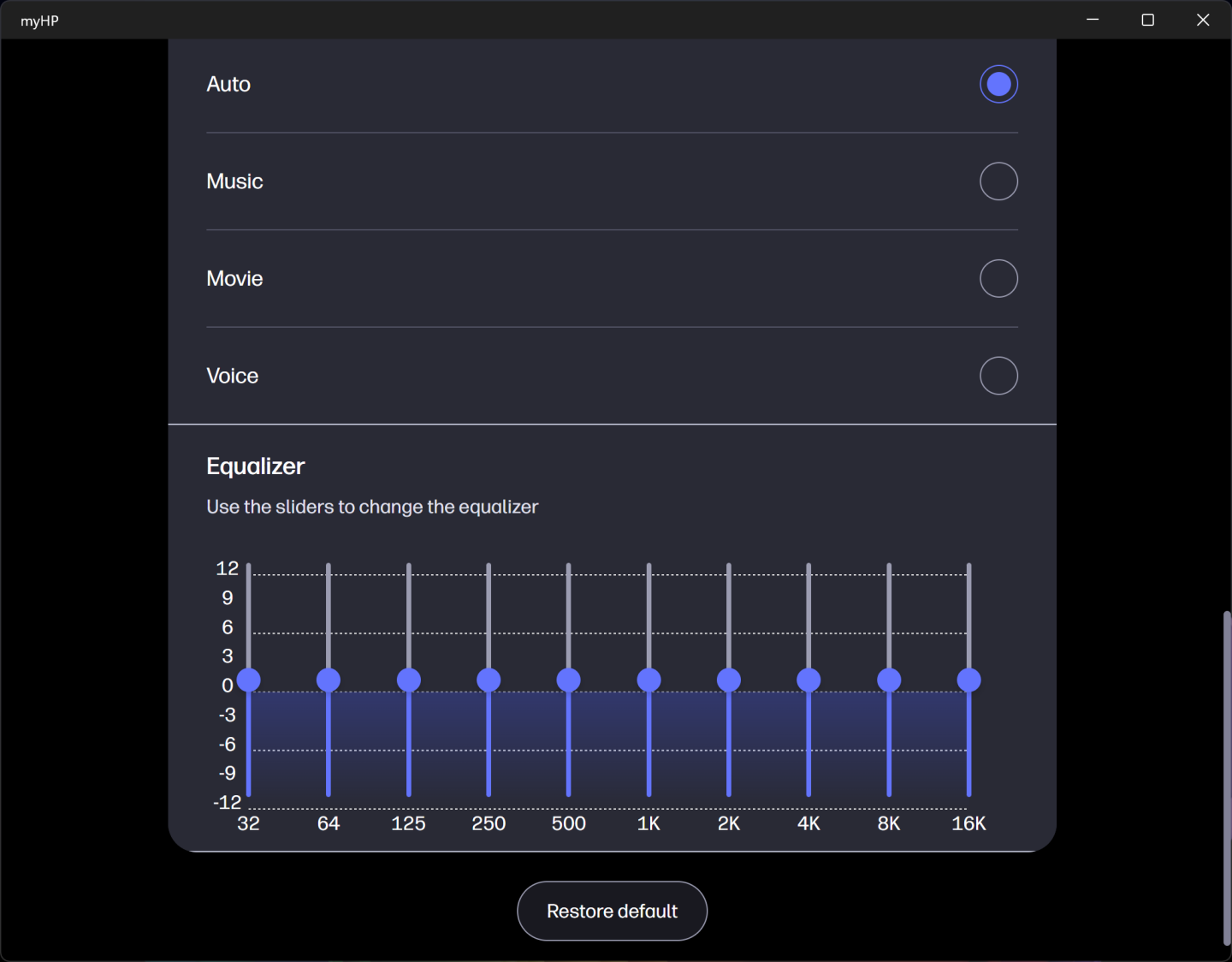Click the 8K band slider handle

(x=889, y=680)
